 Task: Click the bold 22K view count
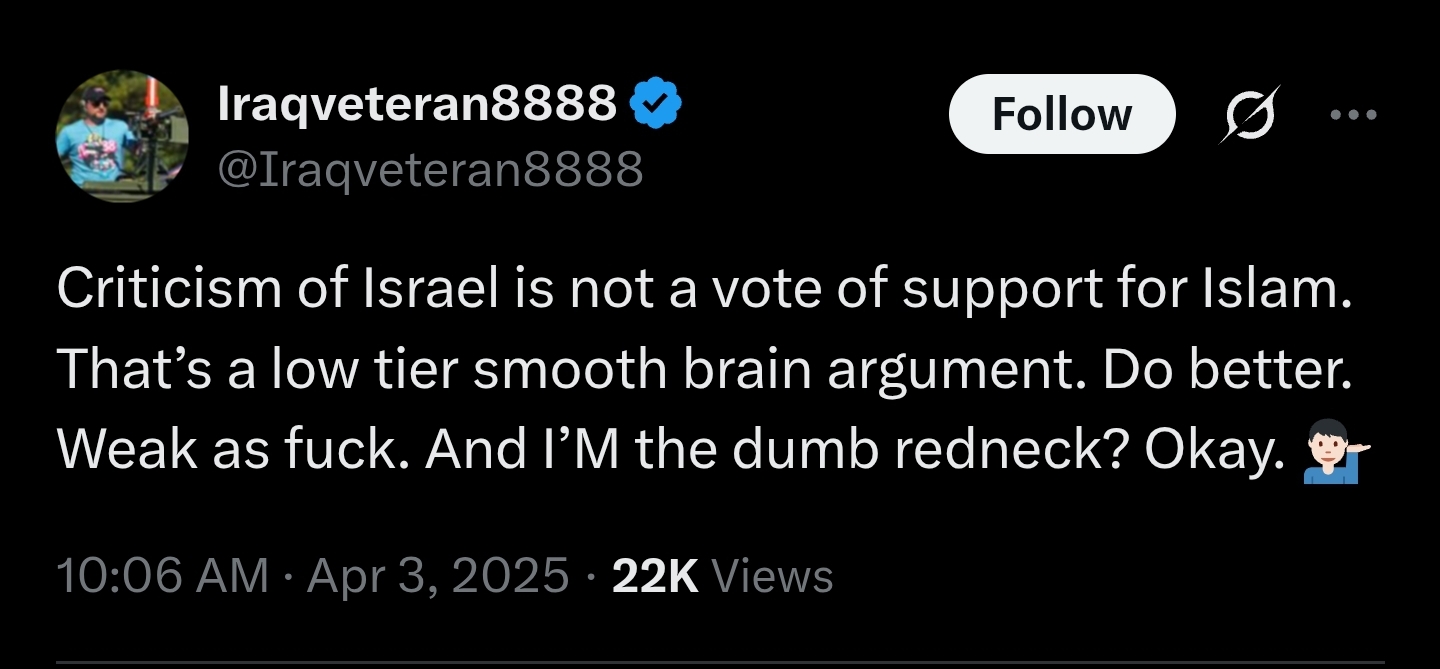coord(654,576)
